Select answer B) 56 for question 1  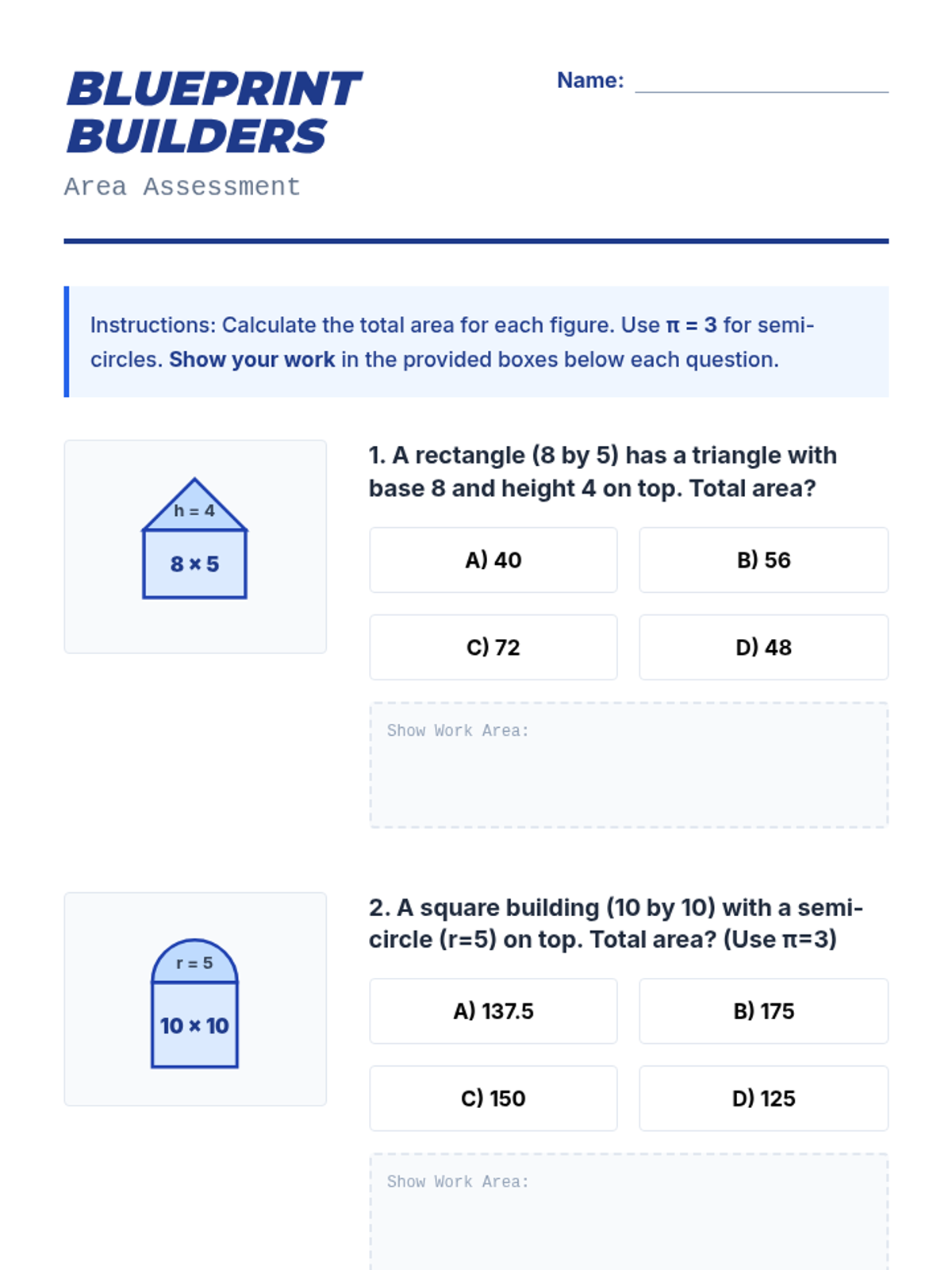pos(763,560)
